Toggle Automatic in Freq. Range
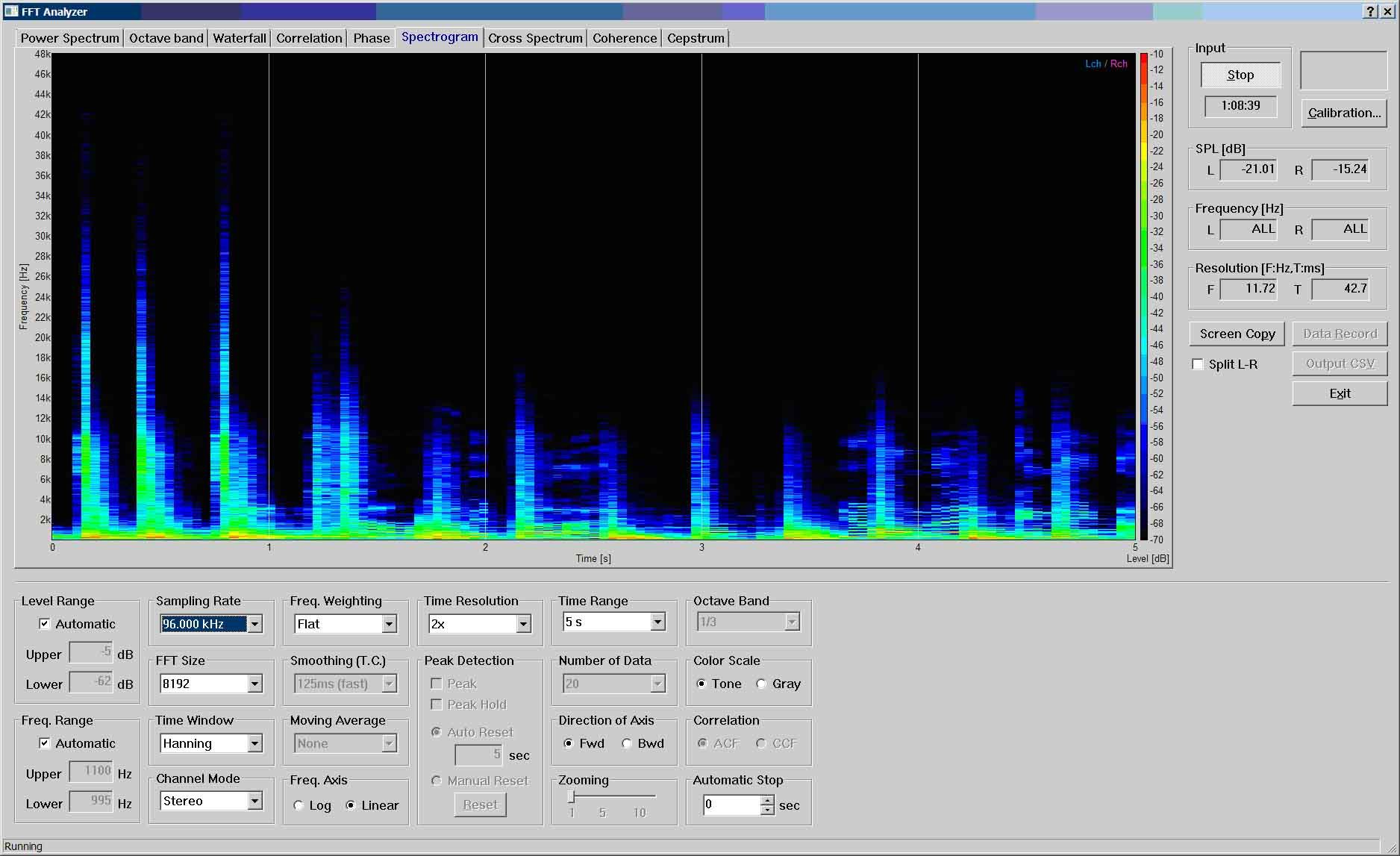This screenshot has height=856, width=1400. [x=45, y=743]
